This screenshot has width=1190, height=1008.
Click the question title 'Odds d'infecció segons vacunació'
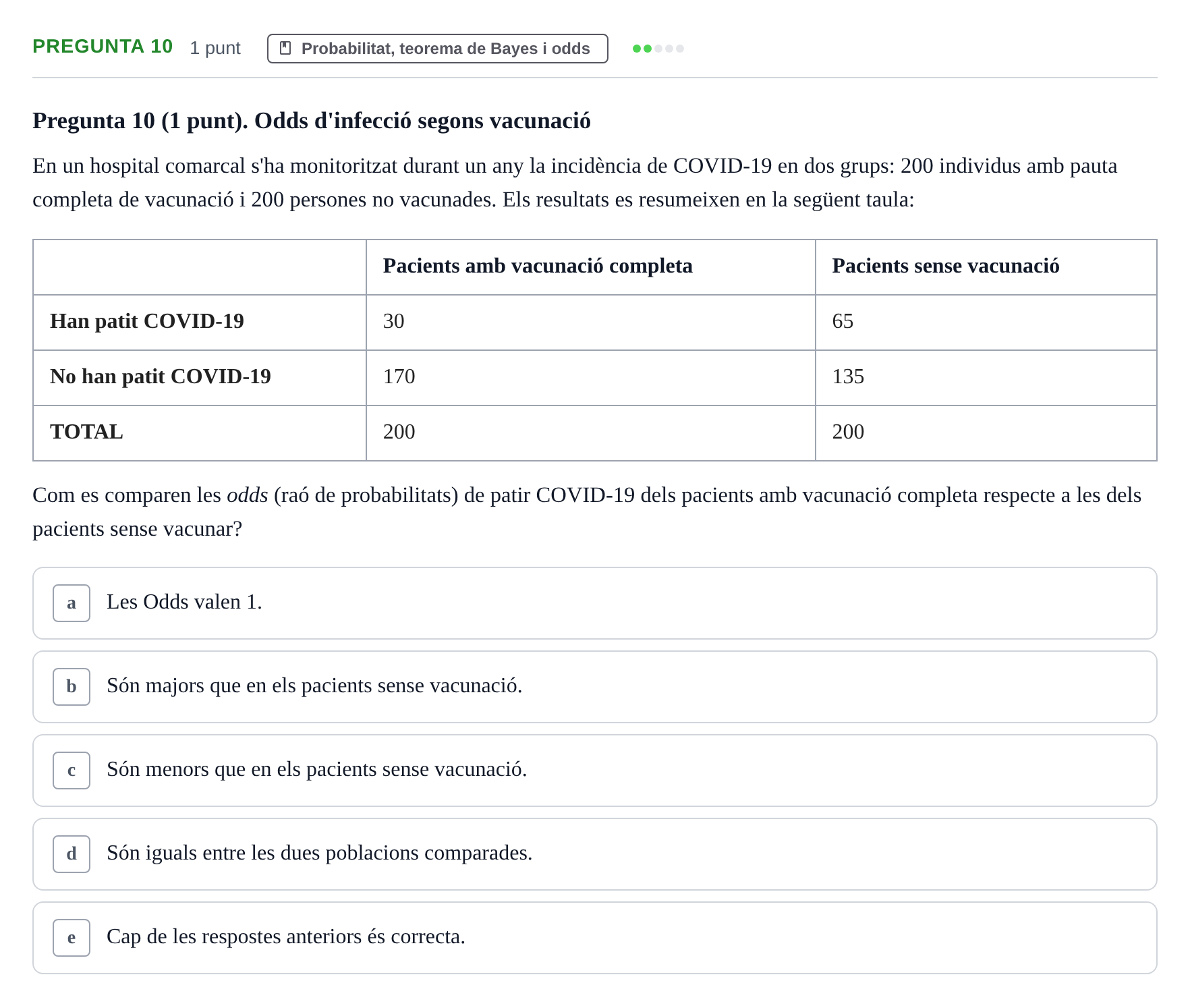pyautogui.click(x=422, y=121)
